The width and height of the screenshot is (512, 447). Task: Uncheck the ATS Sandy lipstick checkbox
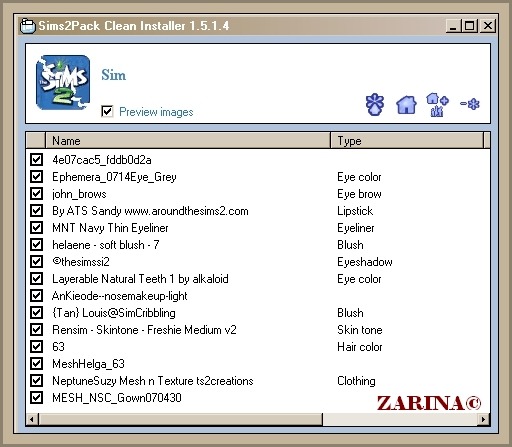click(36, 211)
